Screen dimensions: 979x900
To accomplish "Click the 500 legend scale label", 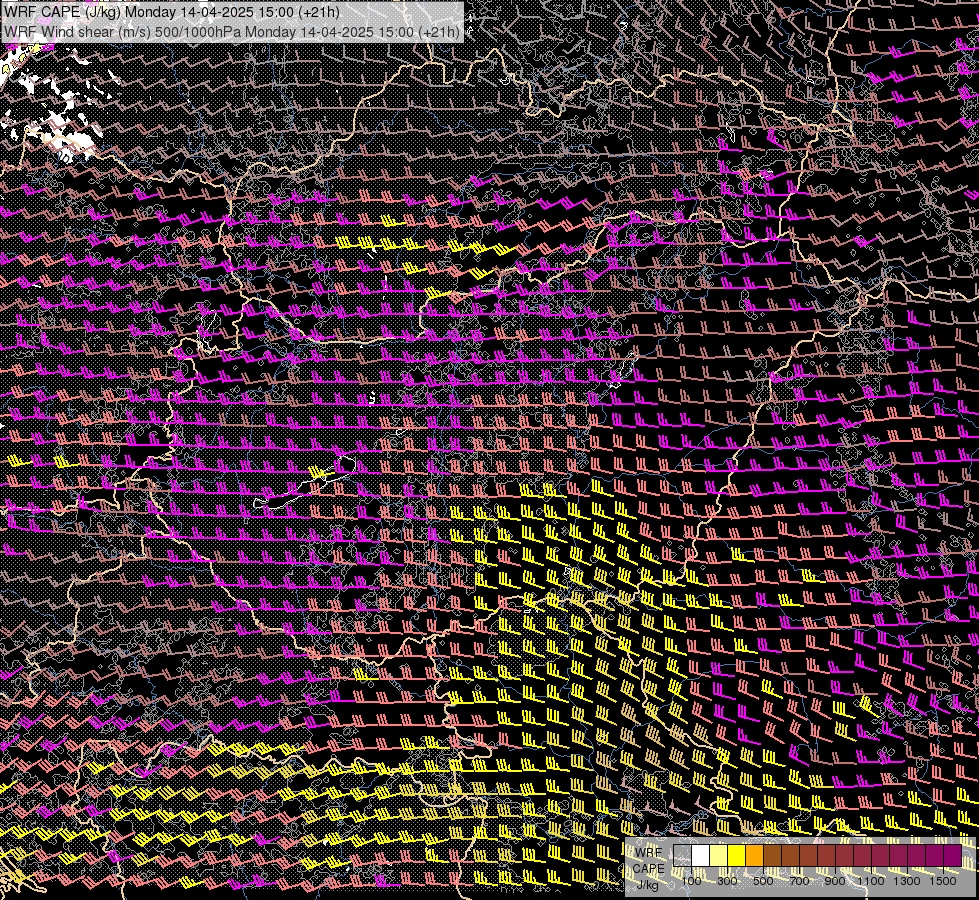I will 763,881.
